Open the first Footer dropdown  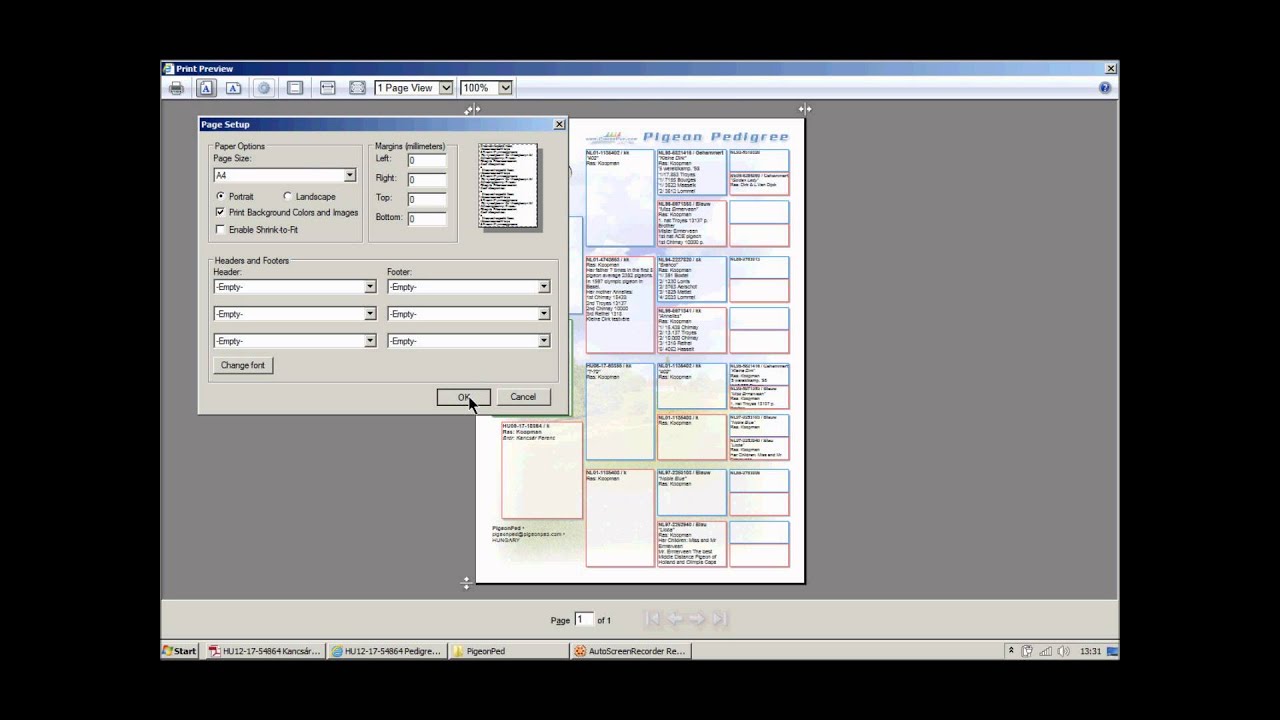544,287
